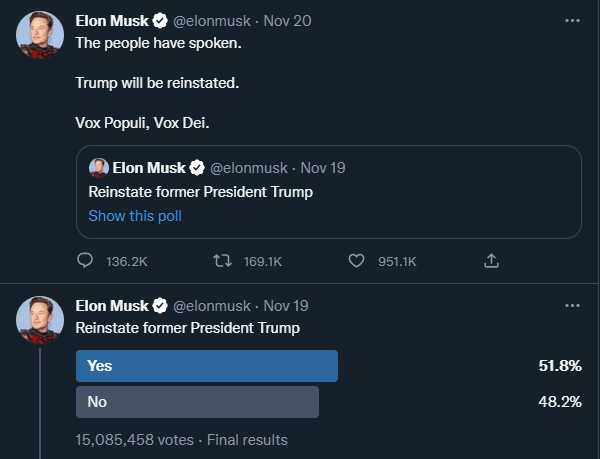Click the reply icon with 136.2K replies
600x459 pixels.
click(85, 261)
